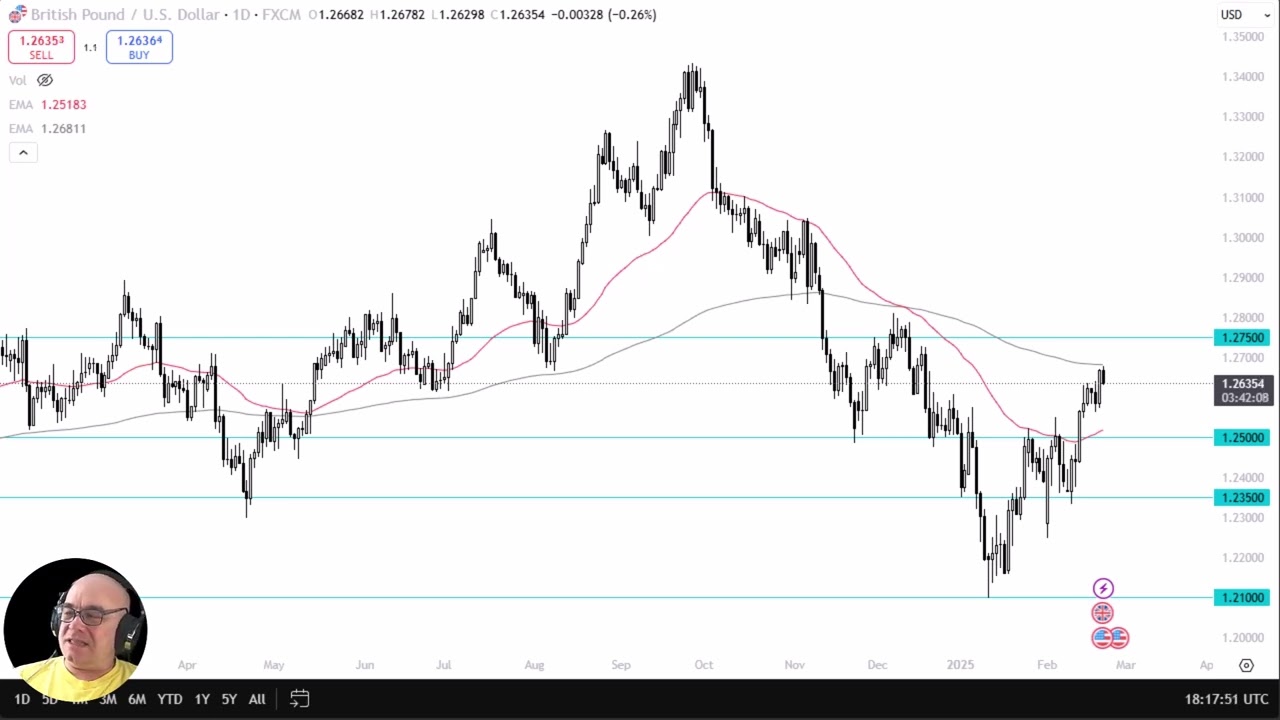This screenshot has height=720, width=1280.
Task: Select the 5Y time range
Action: (229, 699)
